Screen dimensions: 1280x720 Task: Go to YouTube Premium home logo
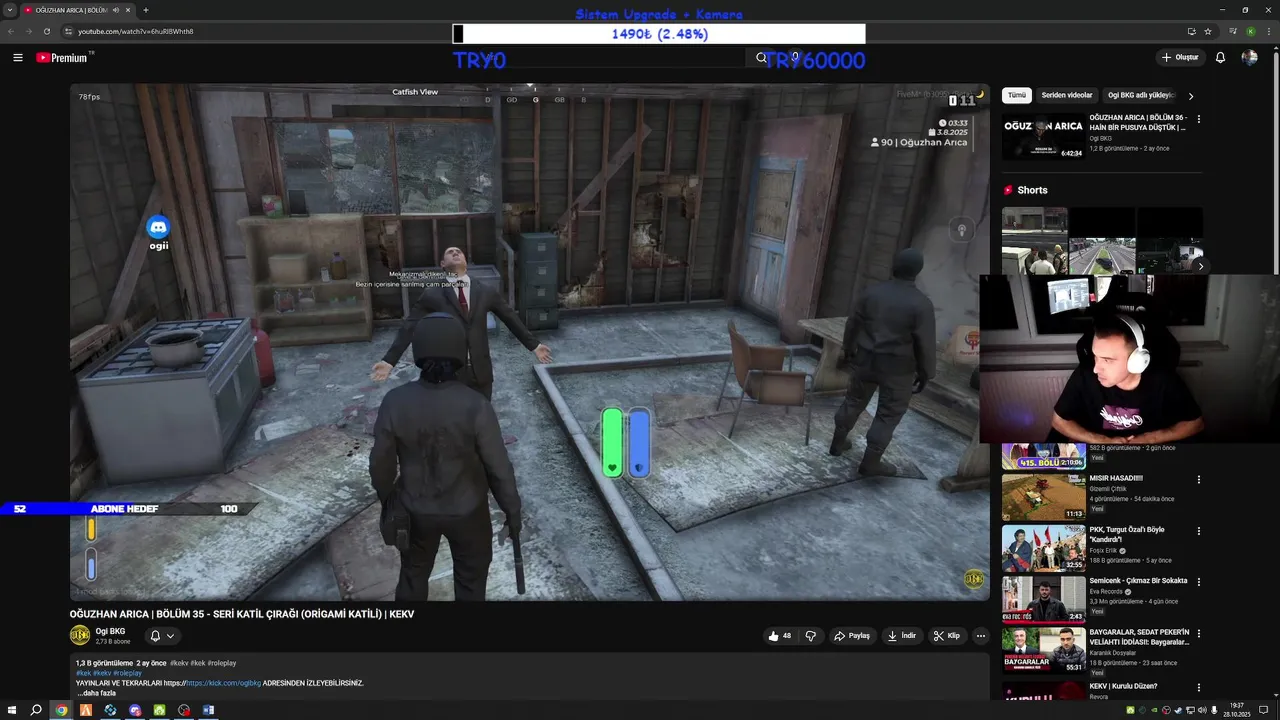64,58
